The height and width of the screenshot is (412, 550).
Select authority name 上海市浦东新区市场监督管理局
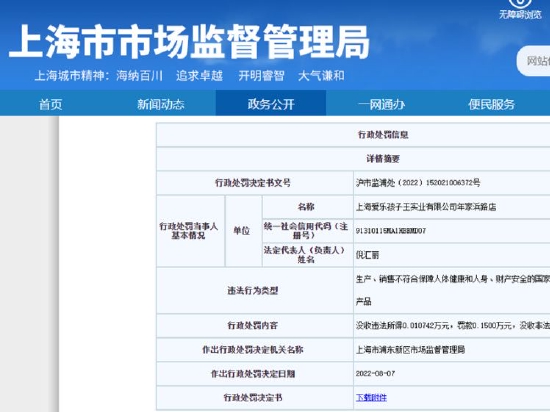[410, 350]
